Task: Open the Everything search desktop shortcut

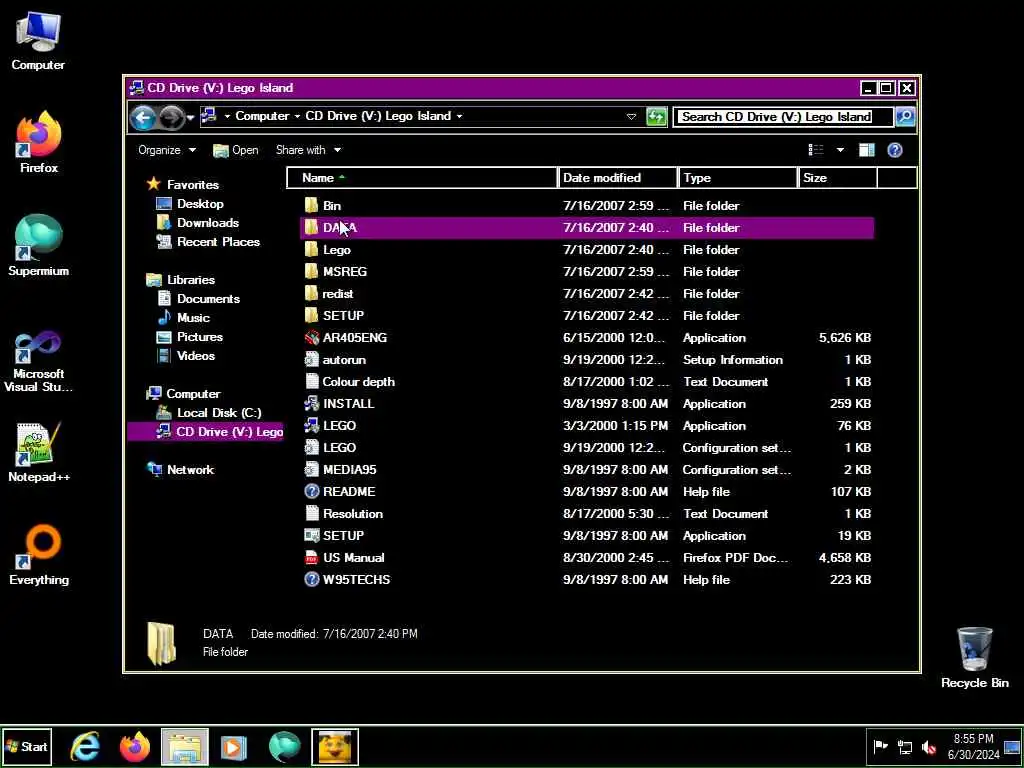Action: coord(39,554)
